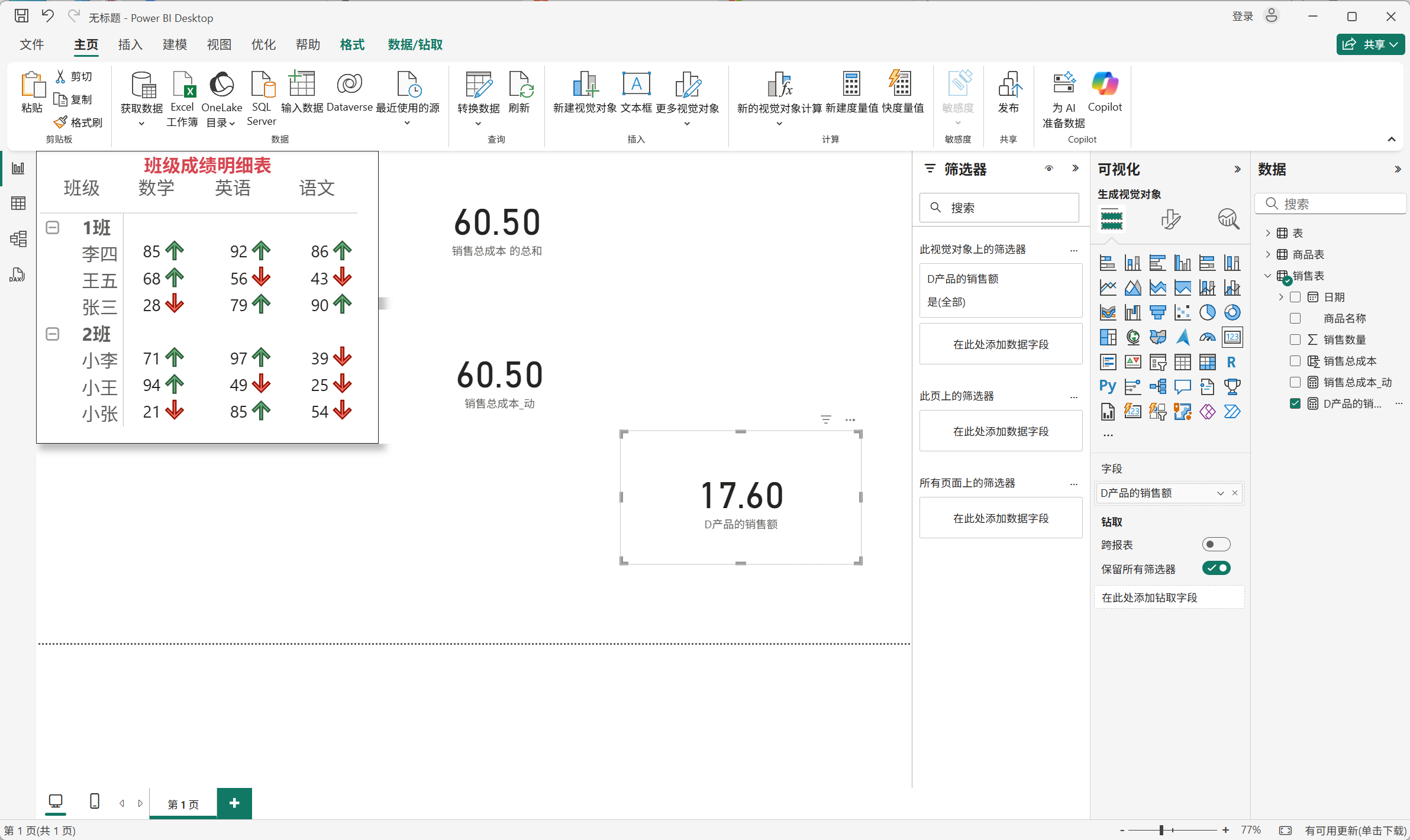
Task: Switch to the 格式 ribbon tab
Action: pos(352,45)
